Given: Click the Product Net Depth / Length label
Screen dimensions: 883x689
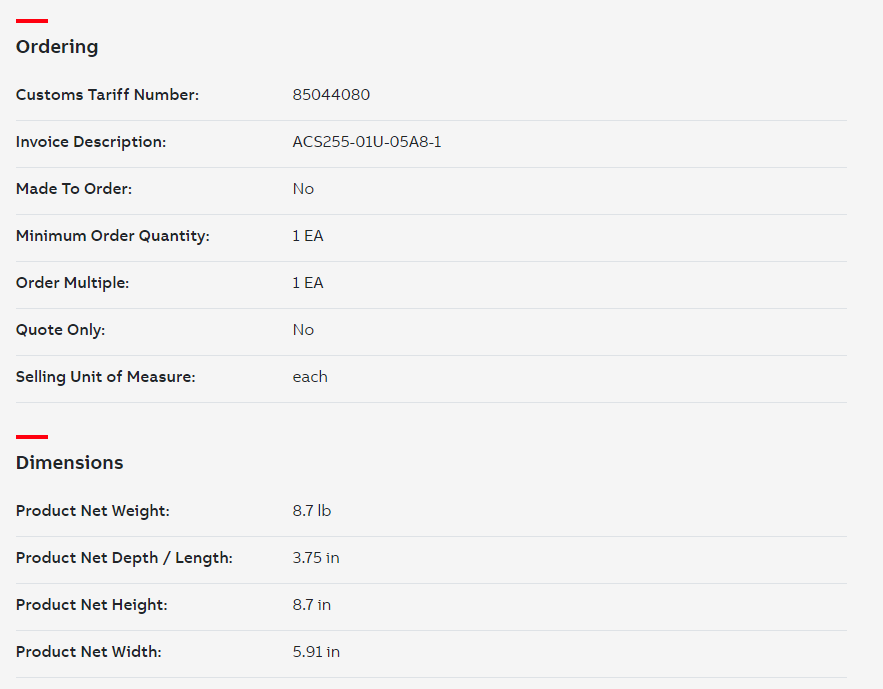Looking at the screenshot, I should tap(124, 558).
